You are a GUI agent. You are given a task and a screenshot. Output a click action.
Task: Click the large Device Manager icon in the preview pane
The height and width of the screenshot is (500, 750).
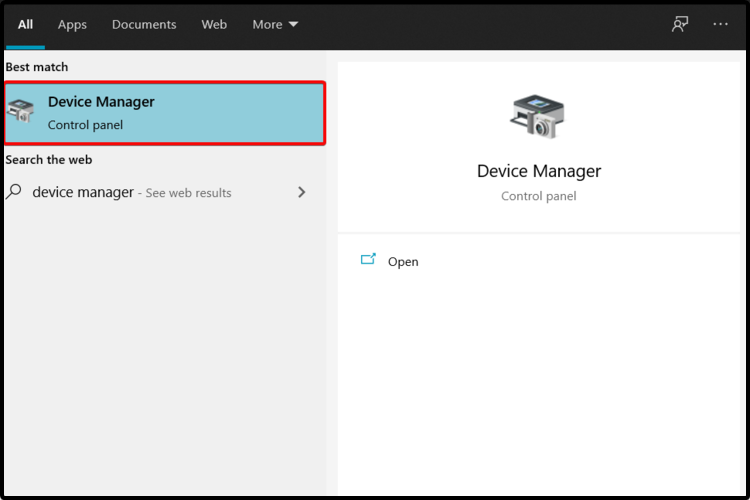pyautogui.click(x=537, y=116)
